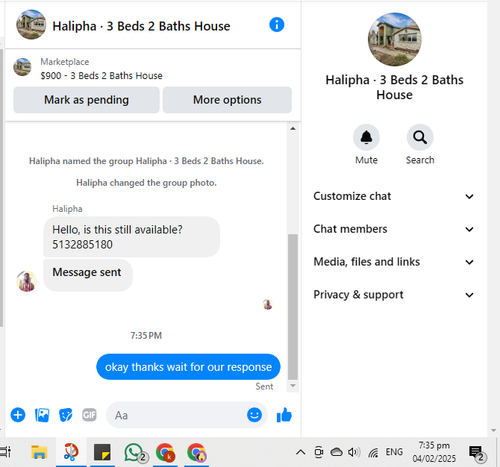Expand the Customize chat section
Image resolution: width=500 pixels, height=467 pixels.
click(394, 196)
